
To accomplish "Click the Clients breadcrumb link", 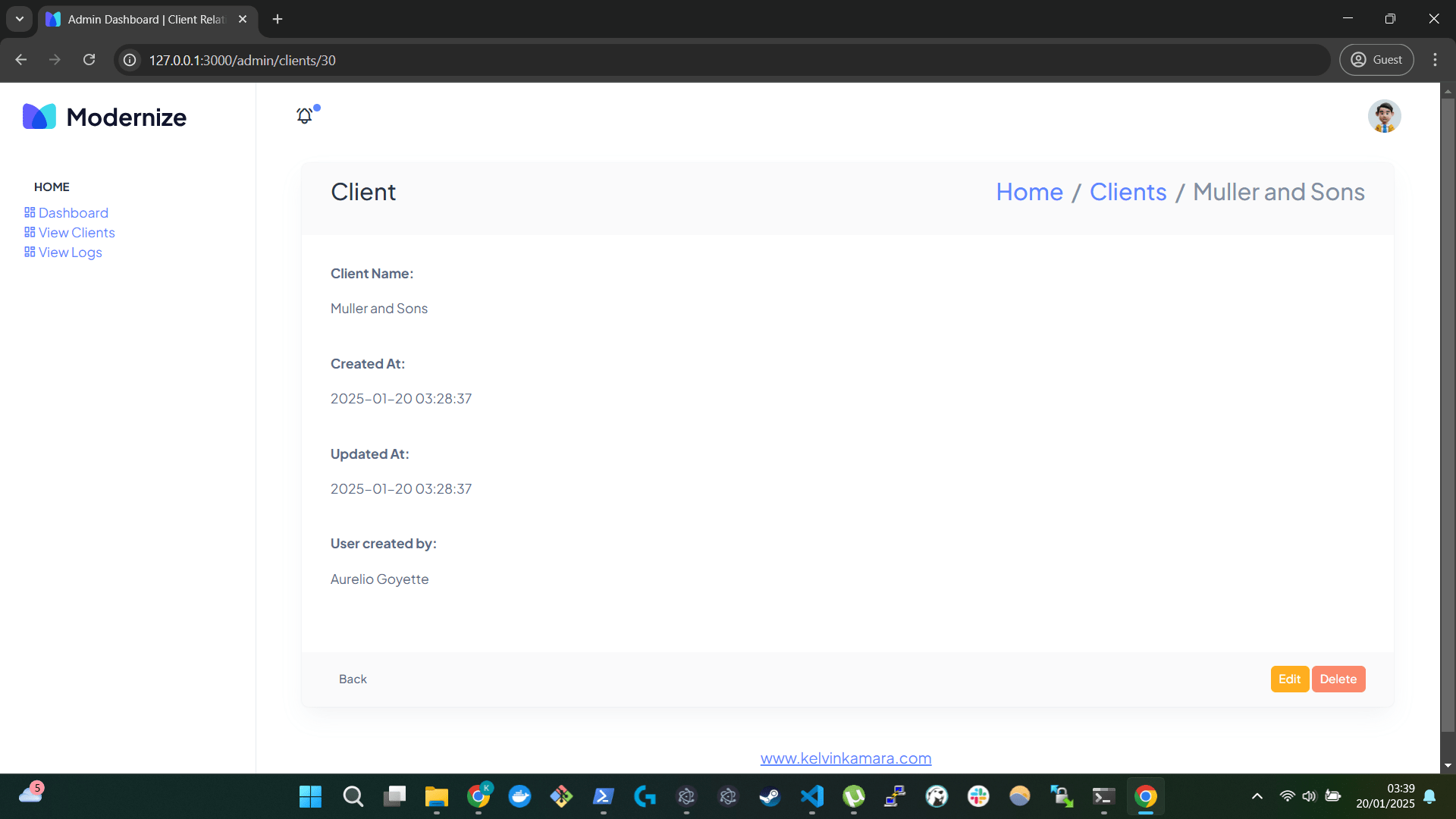I will click(1128, 192).
